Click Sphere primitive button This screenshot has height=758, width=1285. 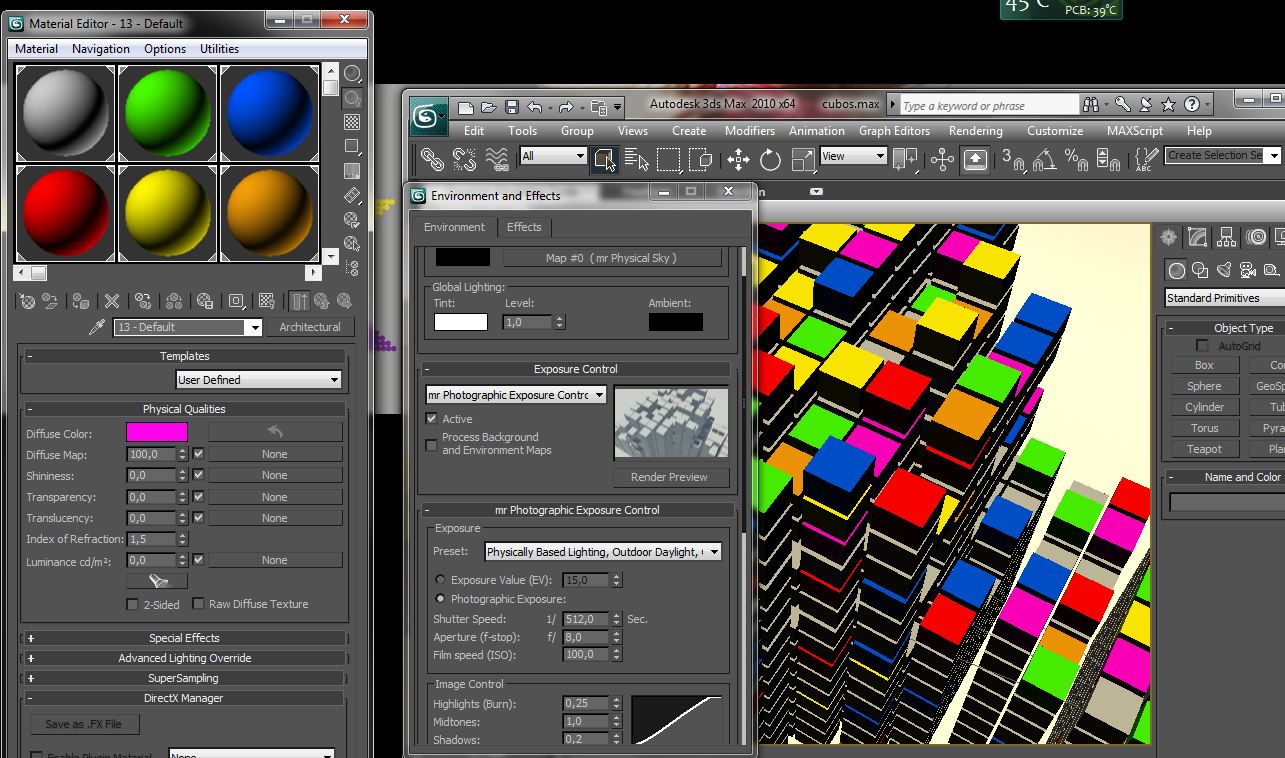click(1204, 386)
